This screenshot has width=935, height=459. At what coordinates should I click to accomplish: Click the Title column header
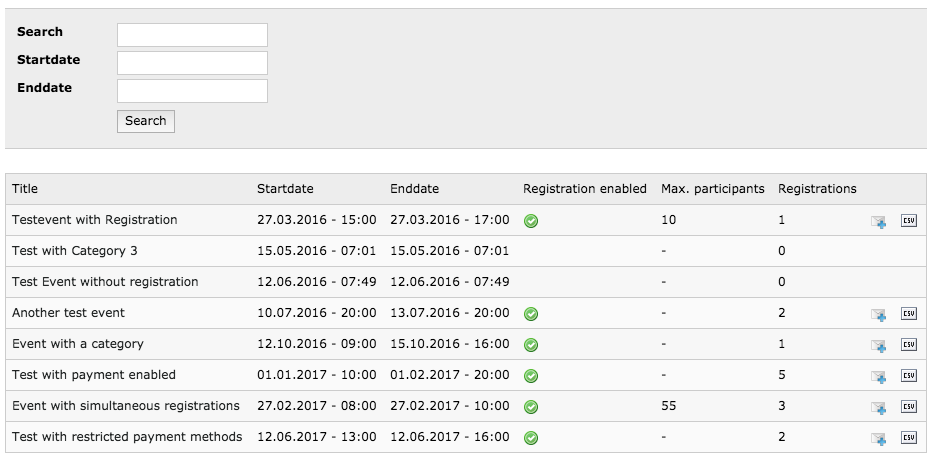(25, 189)
